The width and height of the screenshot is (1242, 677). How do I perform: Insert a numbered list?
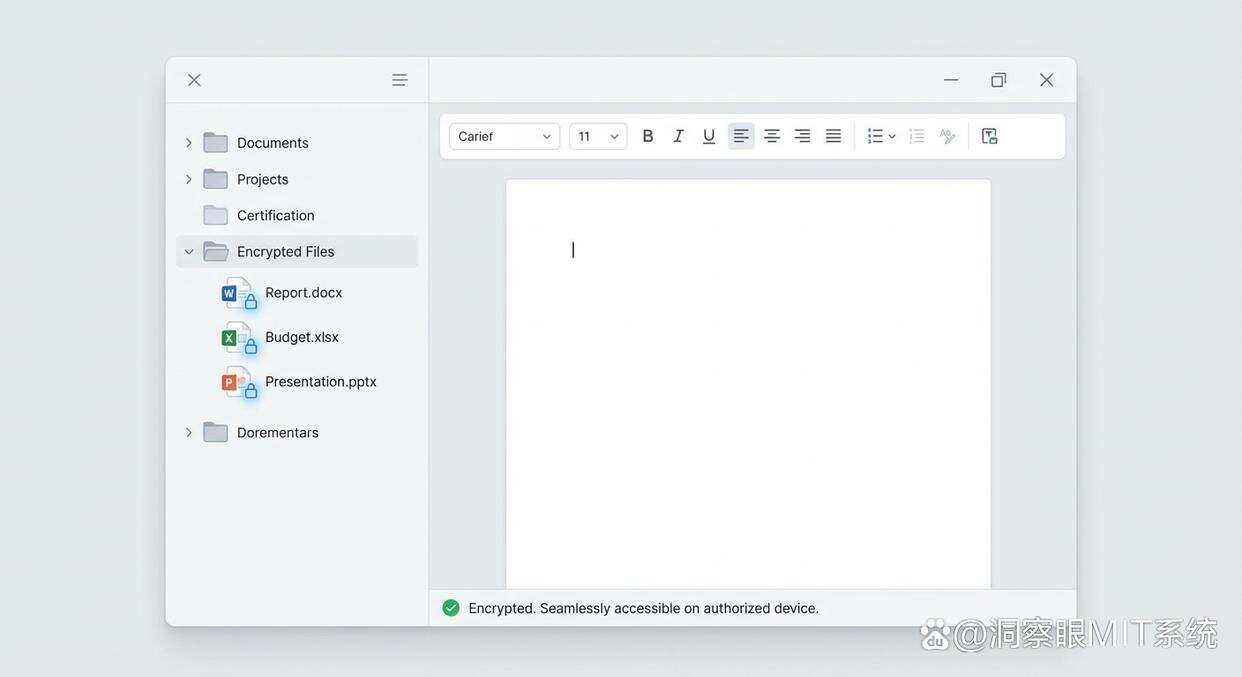[x=916, y=136]
